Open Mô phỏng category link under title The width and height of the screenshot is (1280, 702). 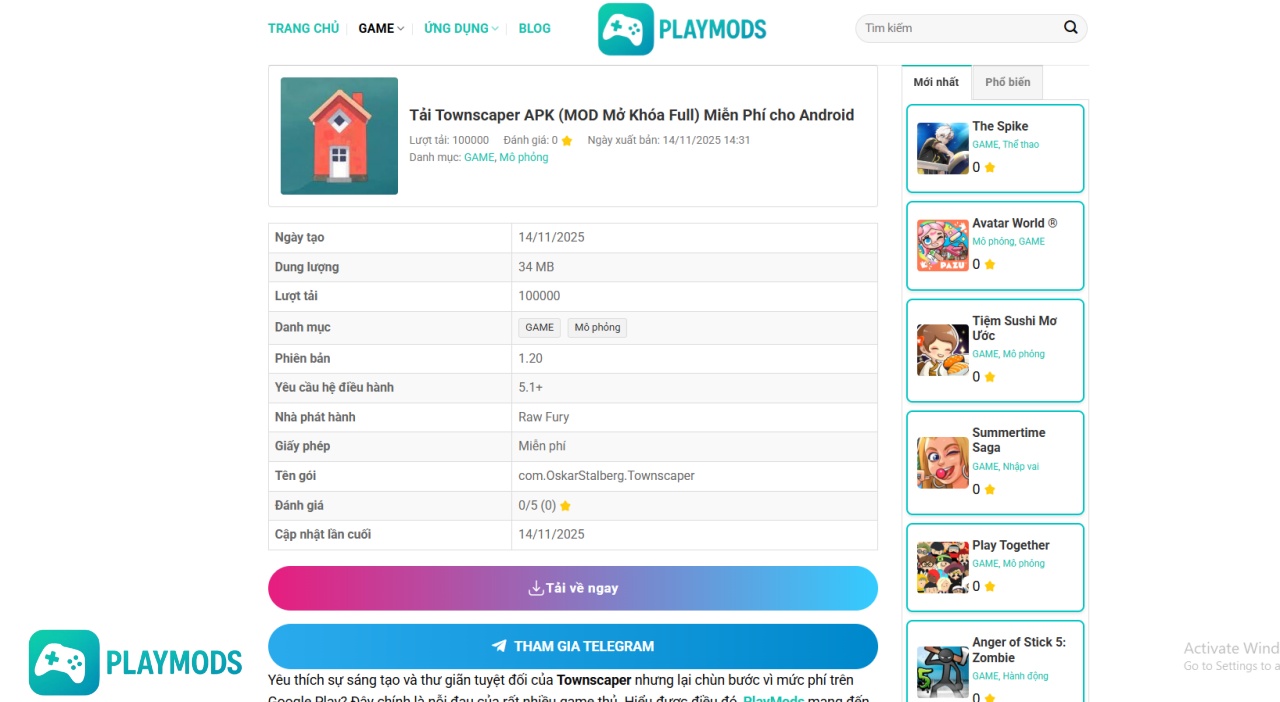tap(524, 157)
